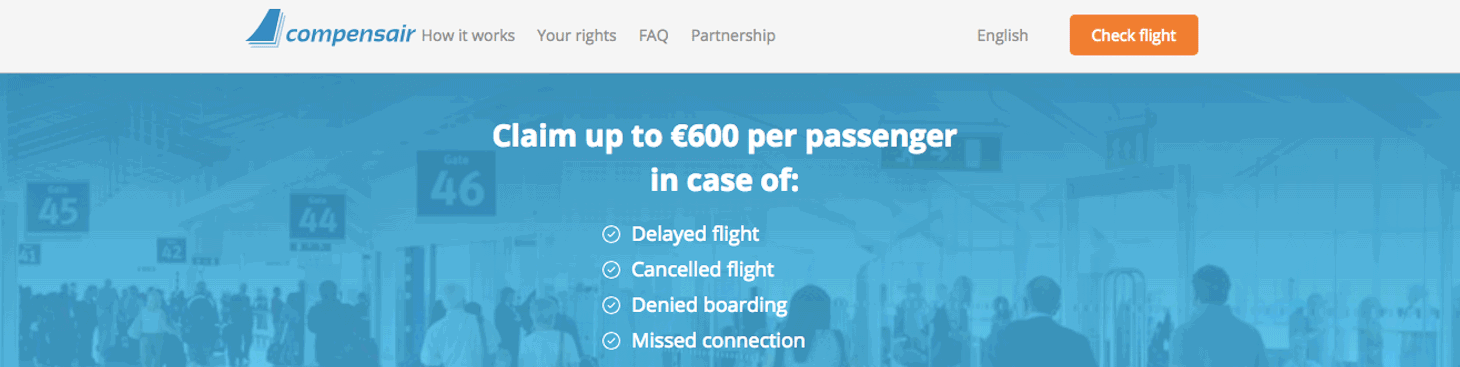Click the Gate 46 sign in background
The width and height of the screenshot is (1460, 367).
point(456,183)
